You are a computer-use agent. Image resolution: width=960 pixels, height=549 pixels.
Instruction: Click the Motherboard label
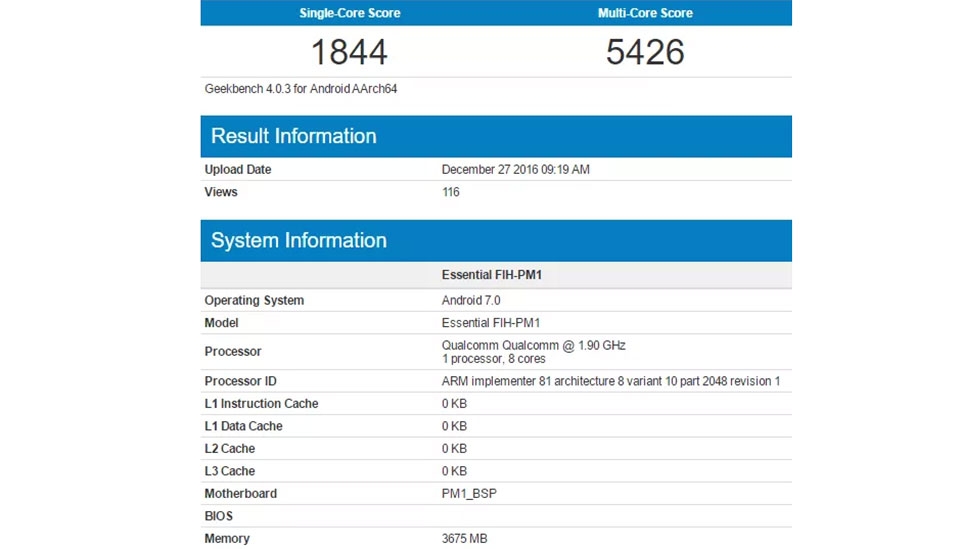coord(241,493)
